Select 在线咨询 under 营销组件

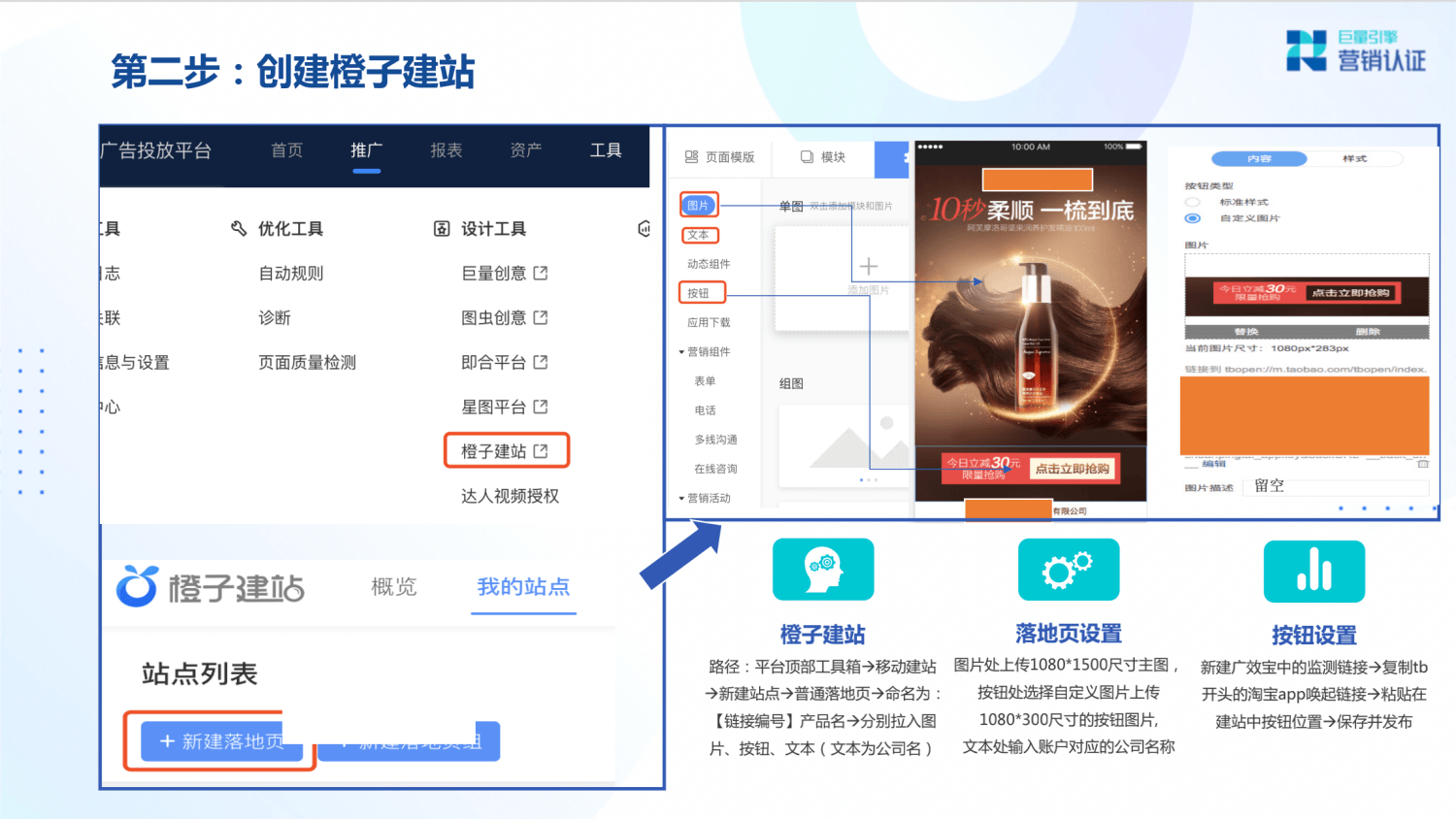pos(715,469)
